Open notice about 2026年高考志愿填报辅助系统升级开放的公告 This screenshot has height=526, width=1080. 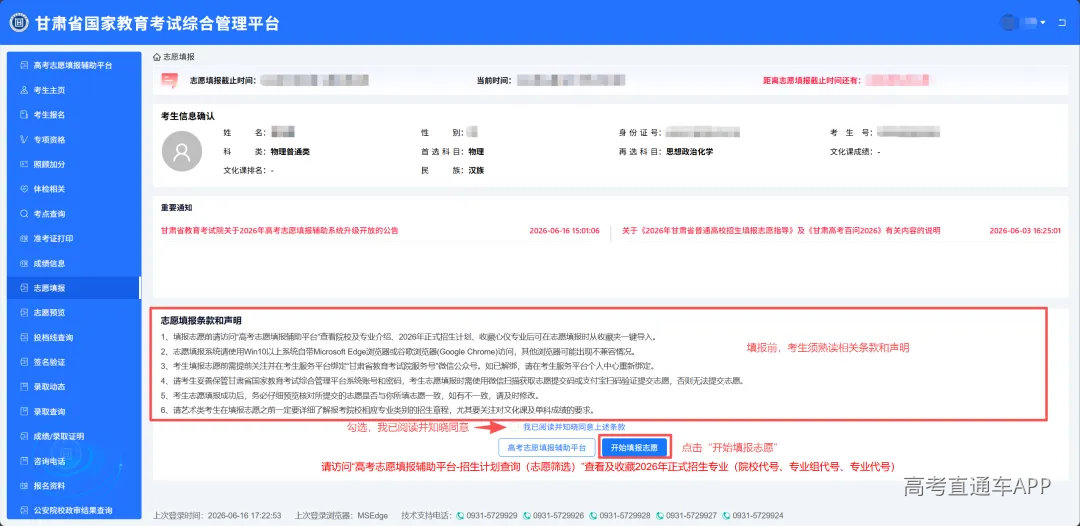tap(280, 231)
